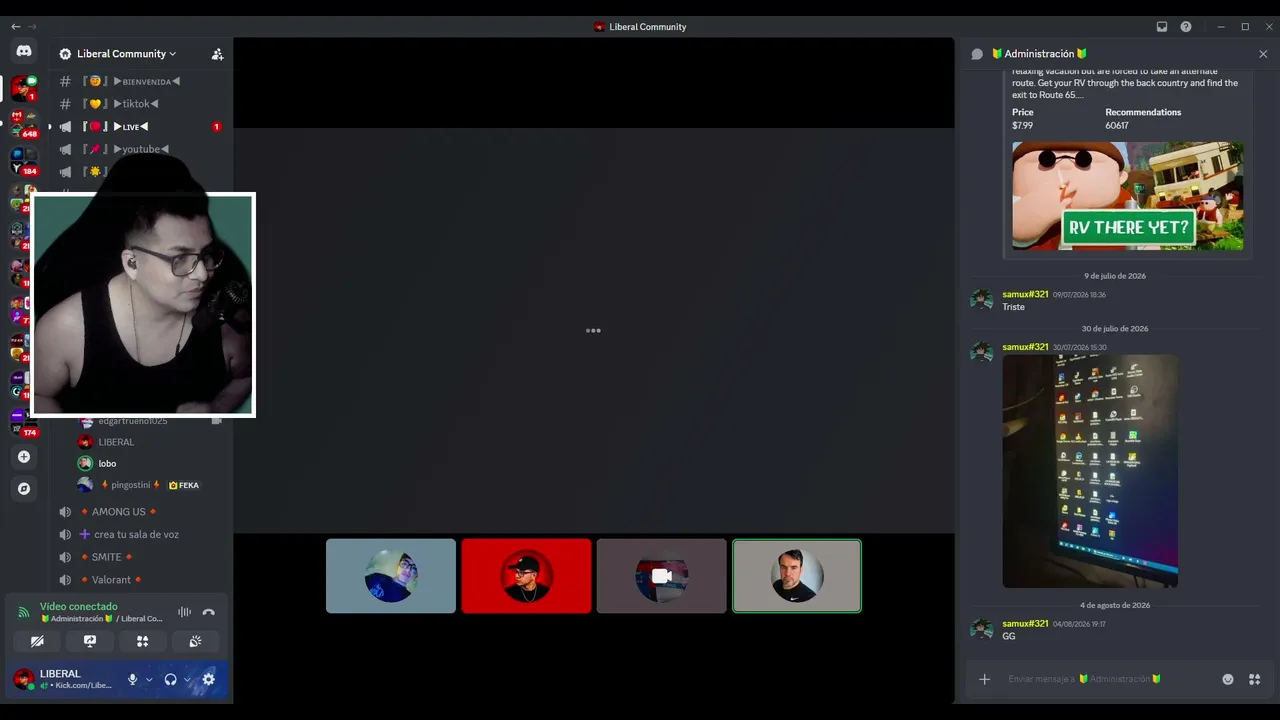Click samux#321 username on 'Triste' message

1025,295
